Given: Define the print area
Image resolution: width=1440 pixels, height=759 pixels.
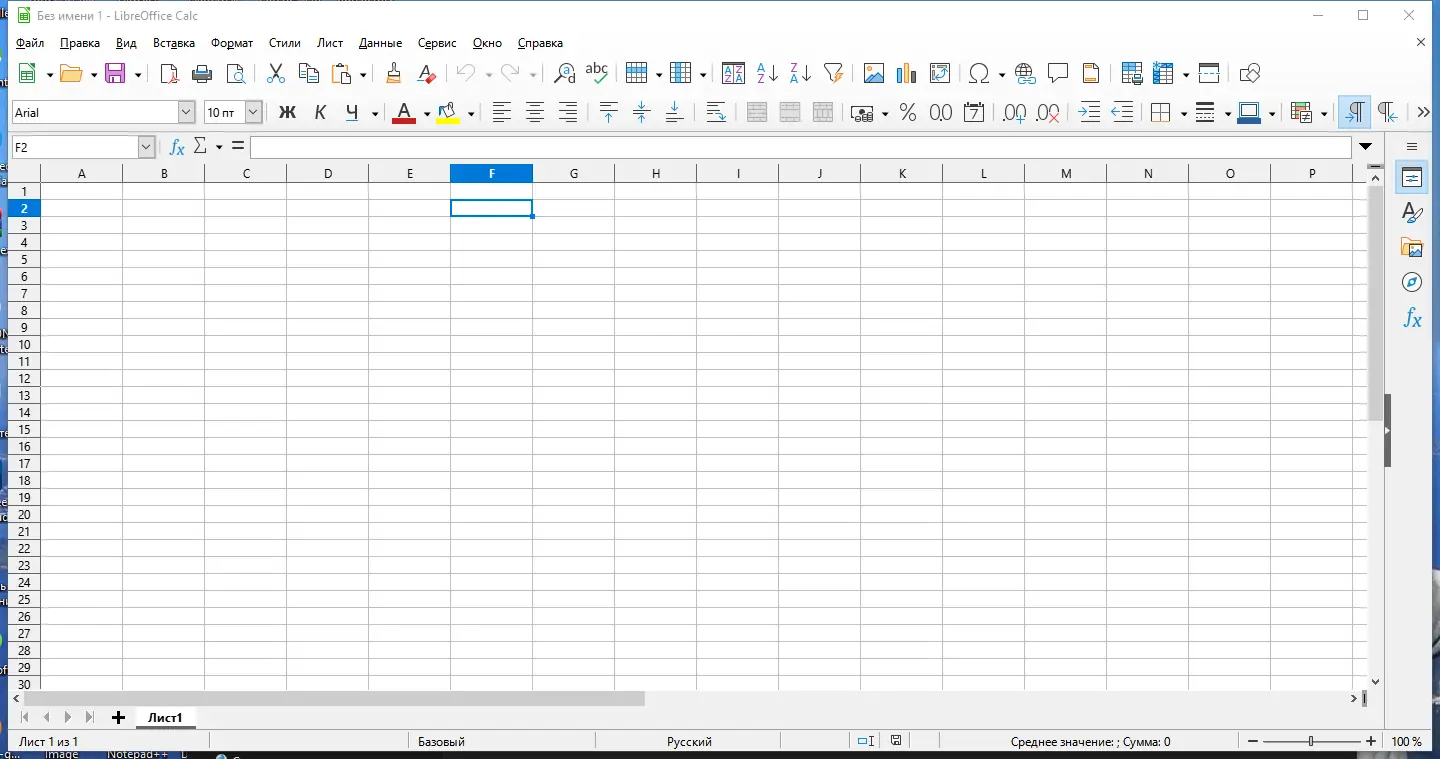Looking at the screenshot, I should pos(1132,73).
